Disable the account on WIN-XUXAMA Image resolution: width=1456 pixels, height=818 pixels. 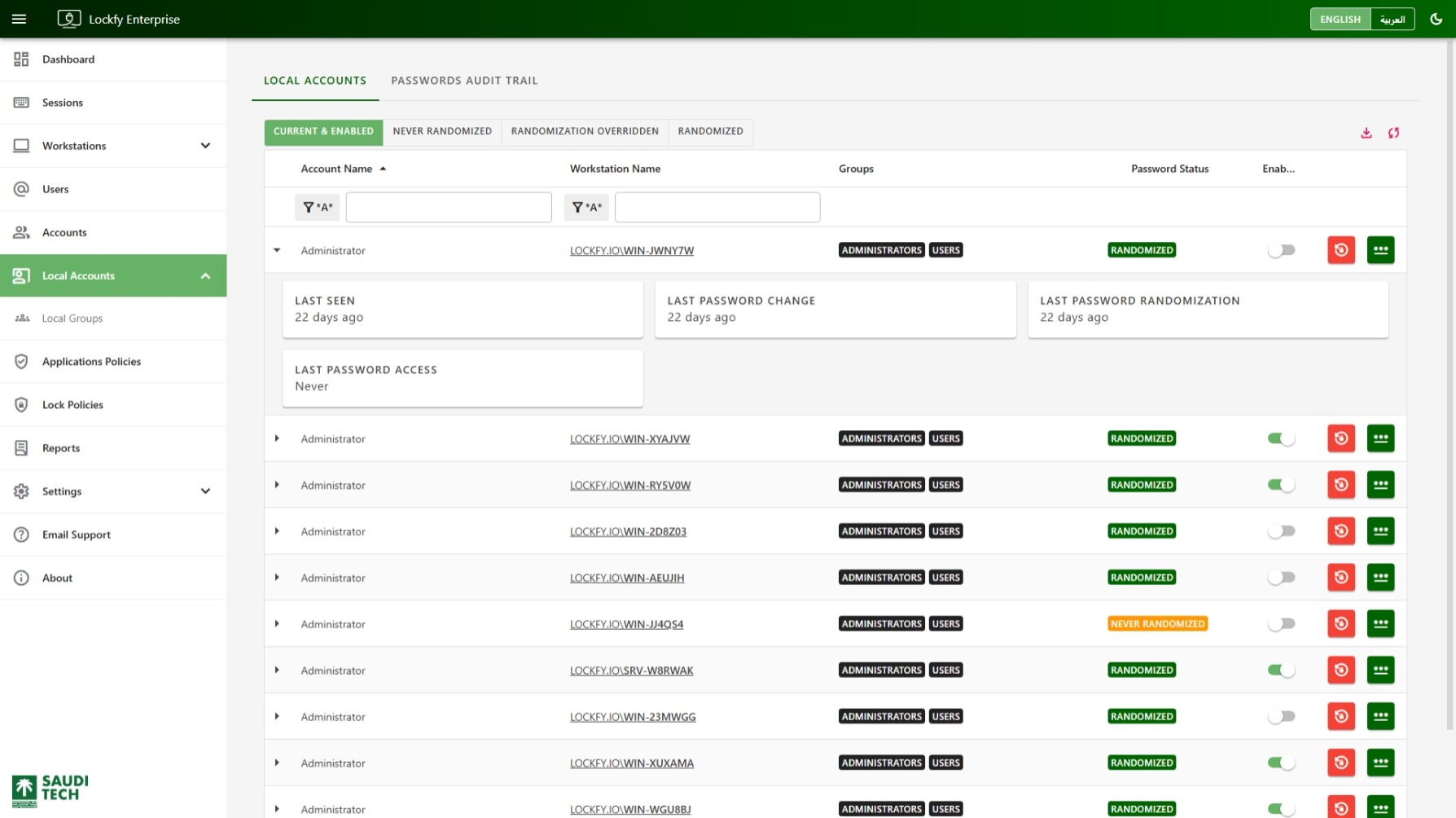coord(1281,763)
